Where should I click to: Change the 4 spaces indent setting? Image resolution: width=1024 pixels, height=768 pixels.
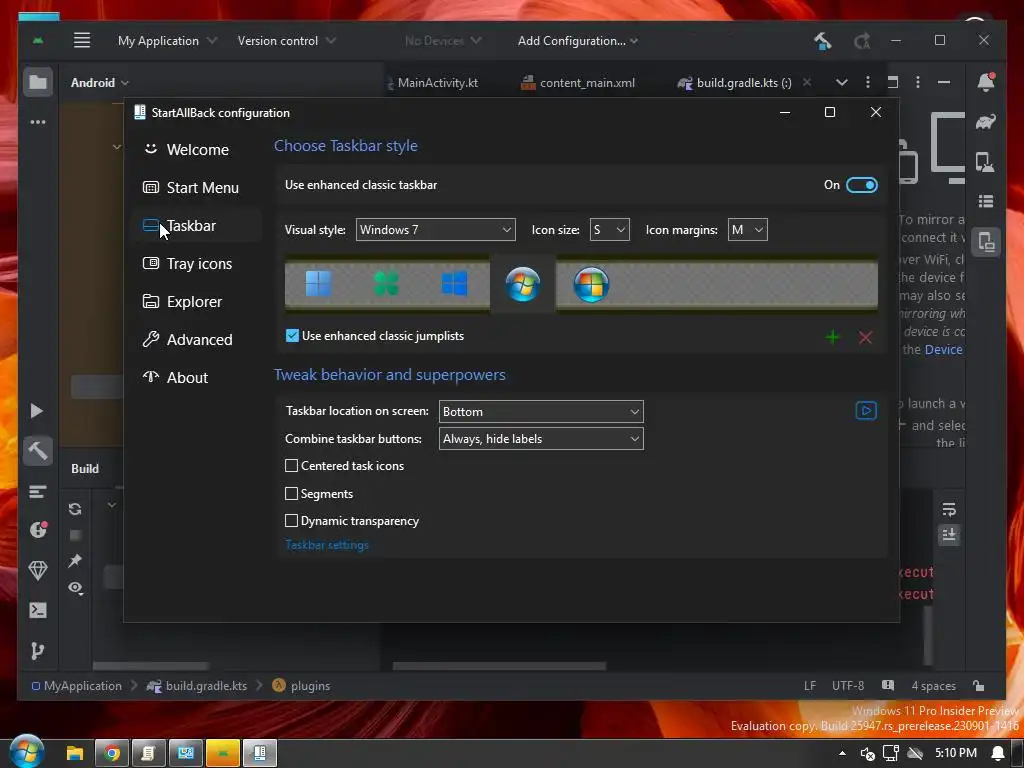(x=933, y=686)
